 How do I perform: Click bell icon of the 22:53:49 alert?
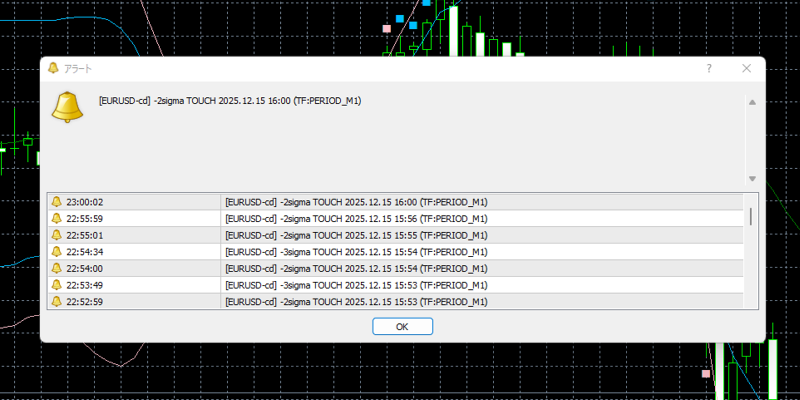pos(57,284)
